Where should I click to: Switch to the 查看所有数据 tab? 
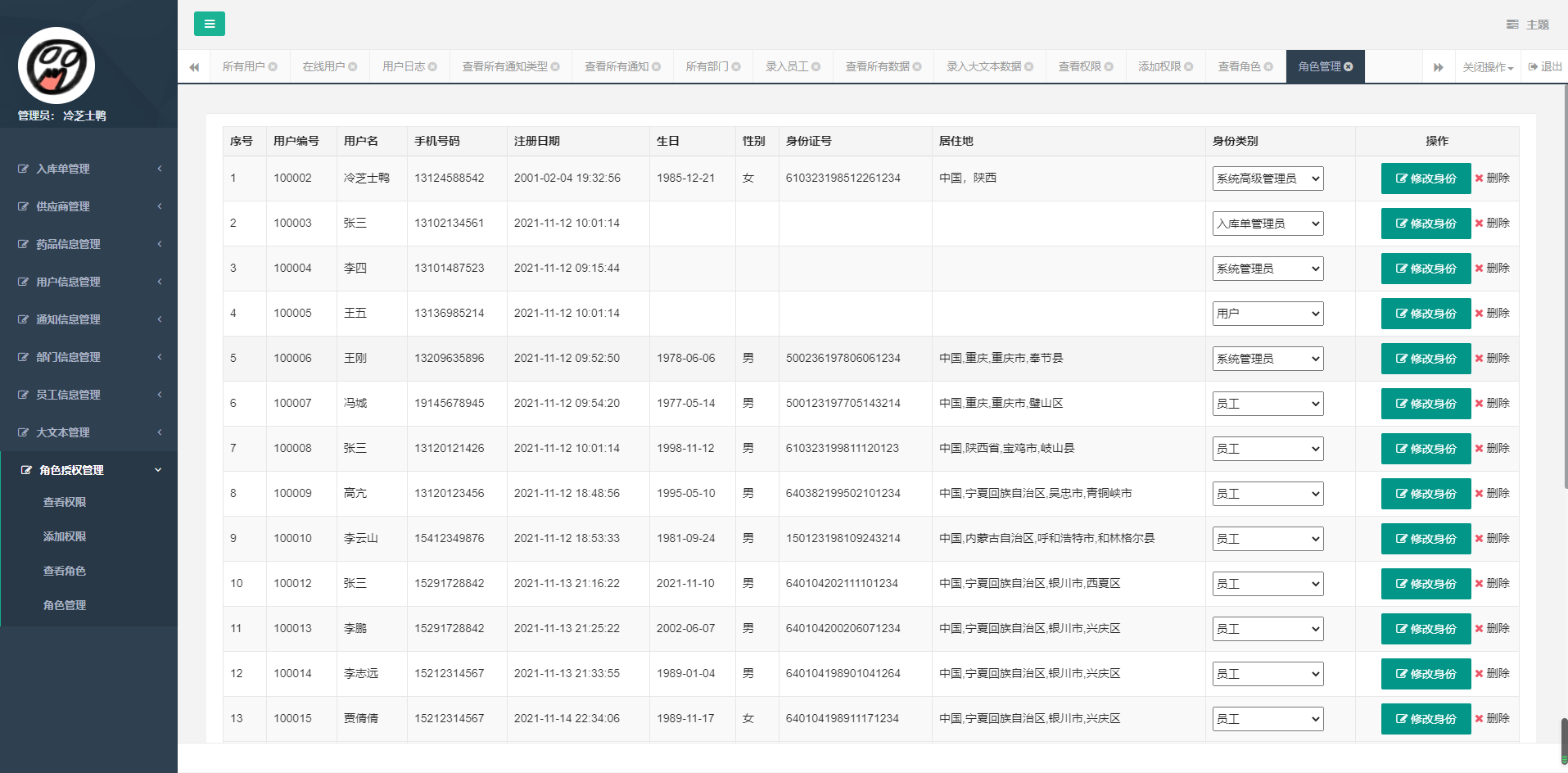[x=883, y=66]
